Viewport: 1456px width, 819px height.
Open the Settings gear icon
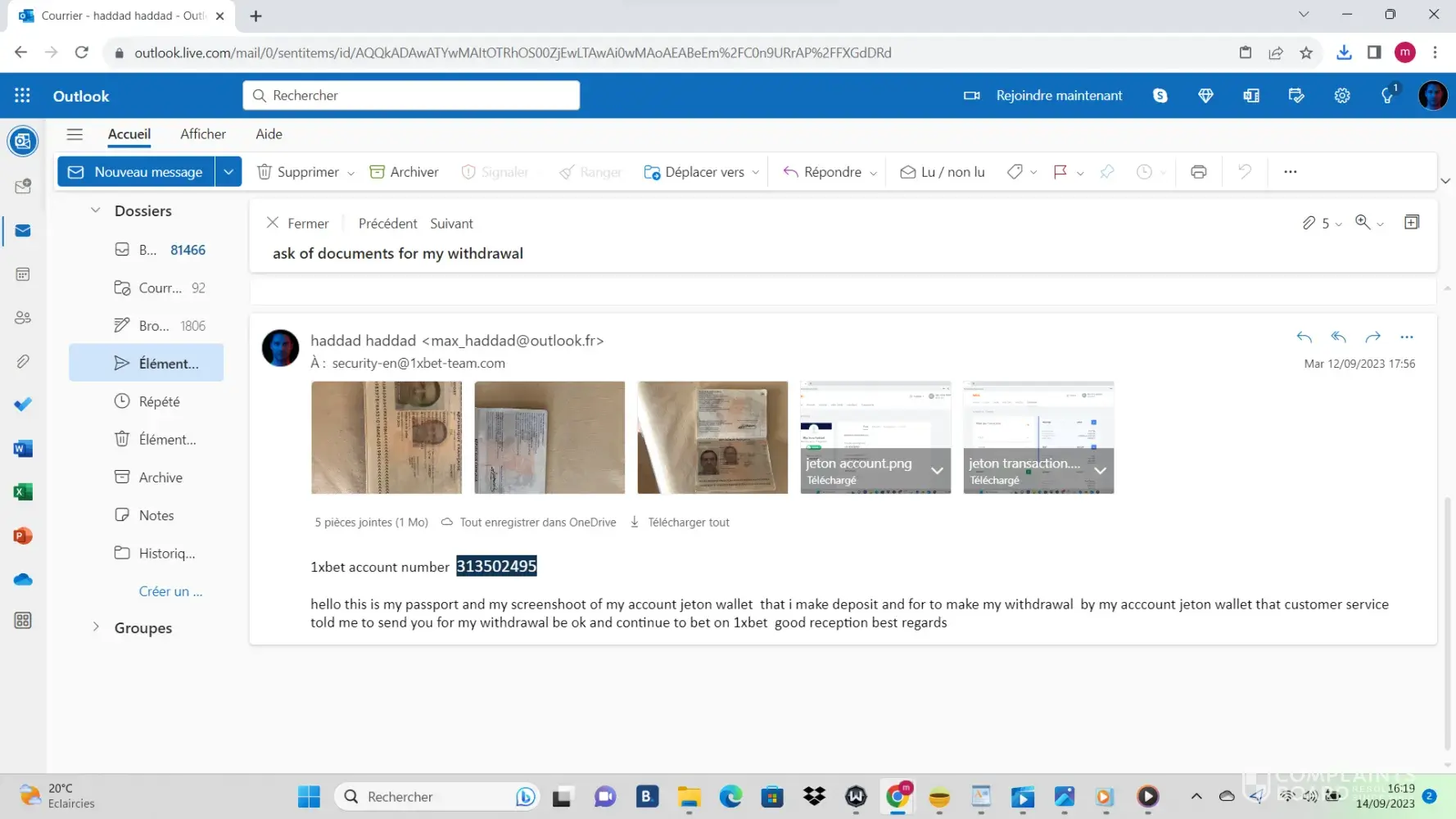pos(1341,96)
